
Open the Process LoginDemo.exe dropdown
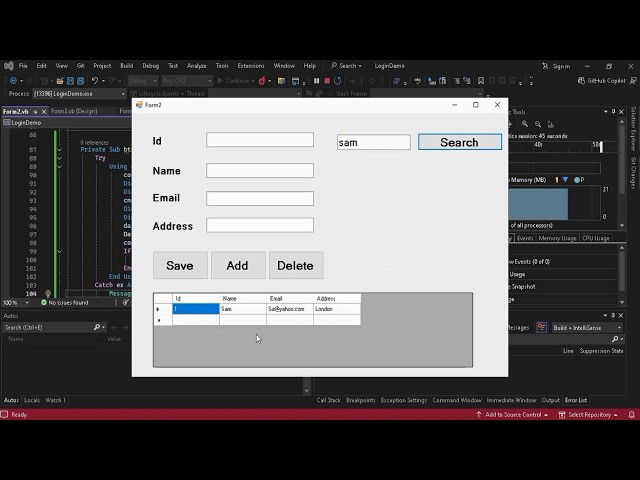click(x=80, y=93)
